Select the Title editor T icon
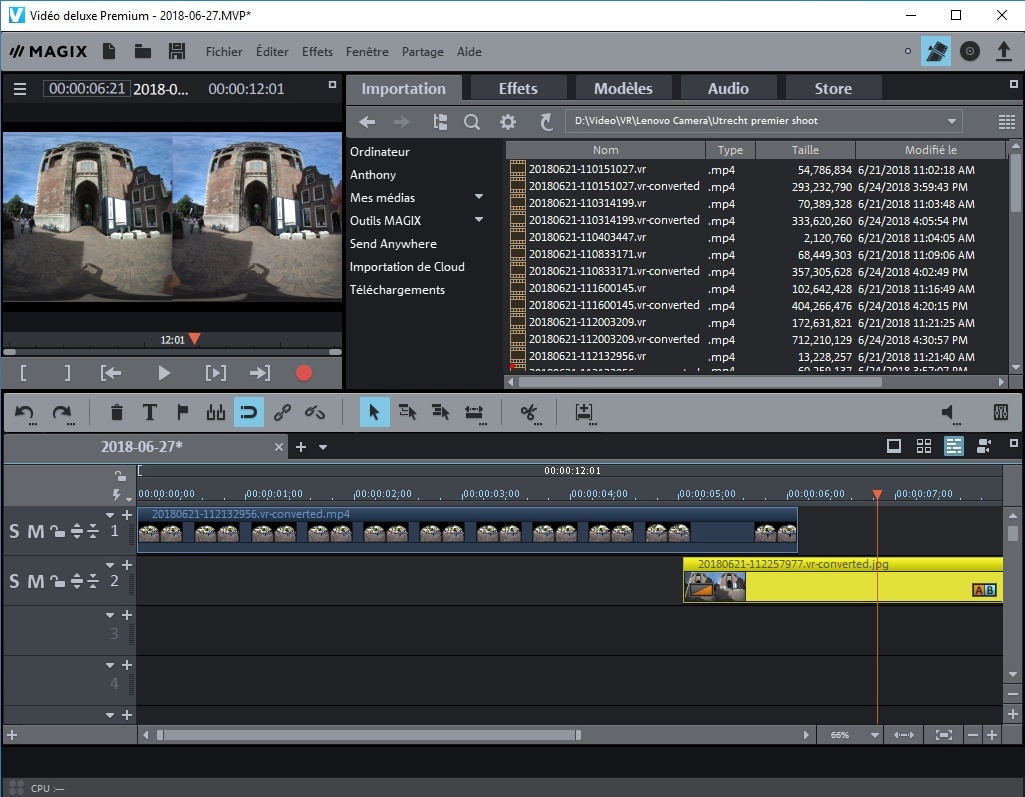The image size is (1025, 797). click(x=149, y=412)
